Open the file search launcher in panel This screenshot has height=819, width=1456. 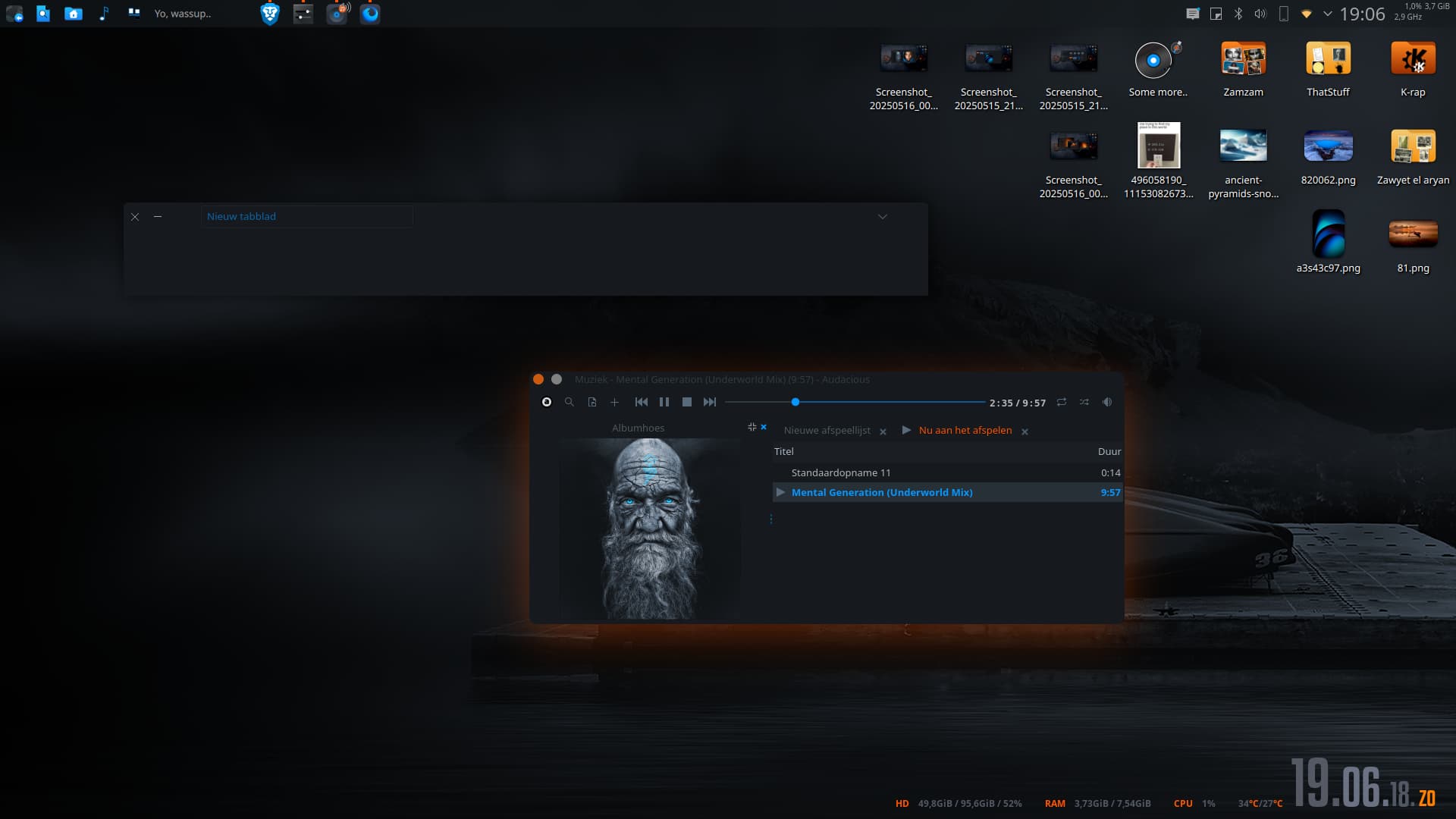pos(43,14)
